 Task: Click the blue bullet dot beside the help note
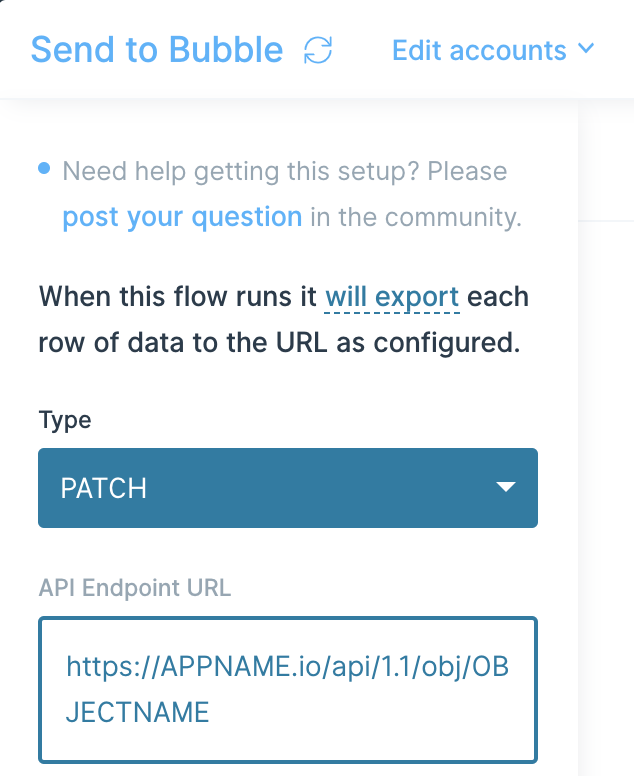pos(44,168)
